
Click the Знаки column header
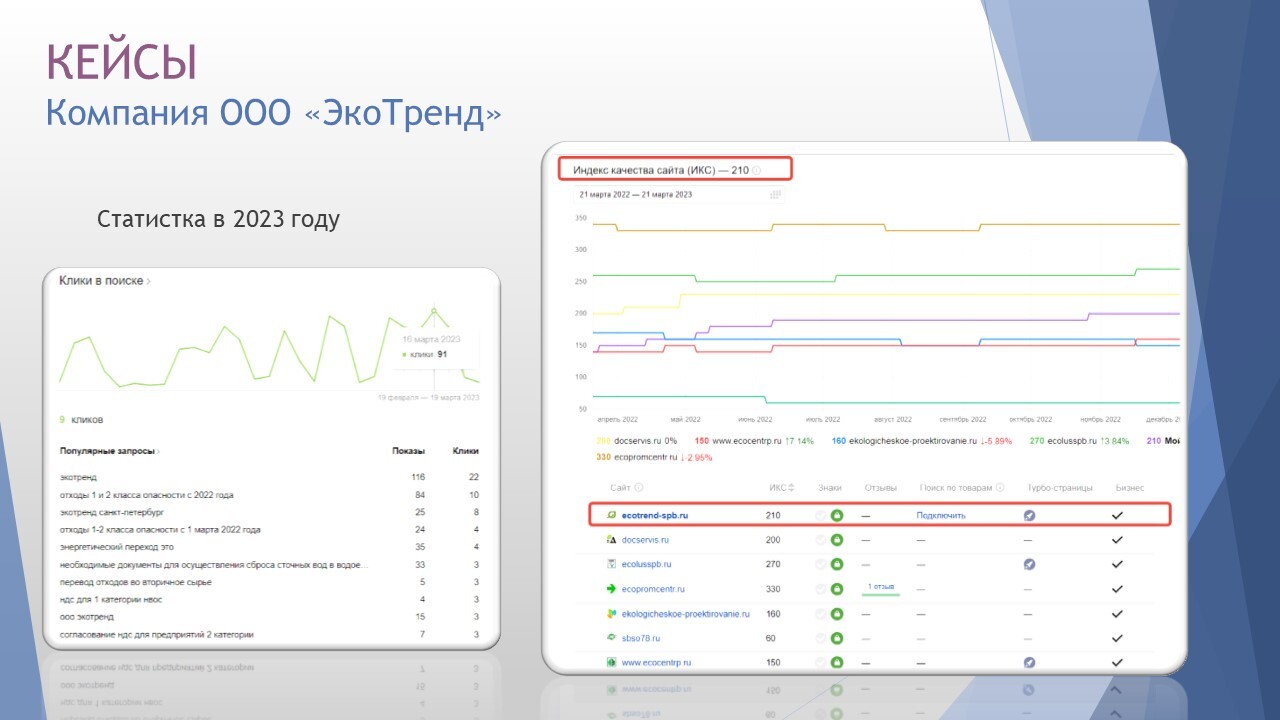coord(830,488)
